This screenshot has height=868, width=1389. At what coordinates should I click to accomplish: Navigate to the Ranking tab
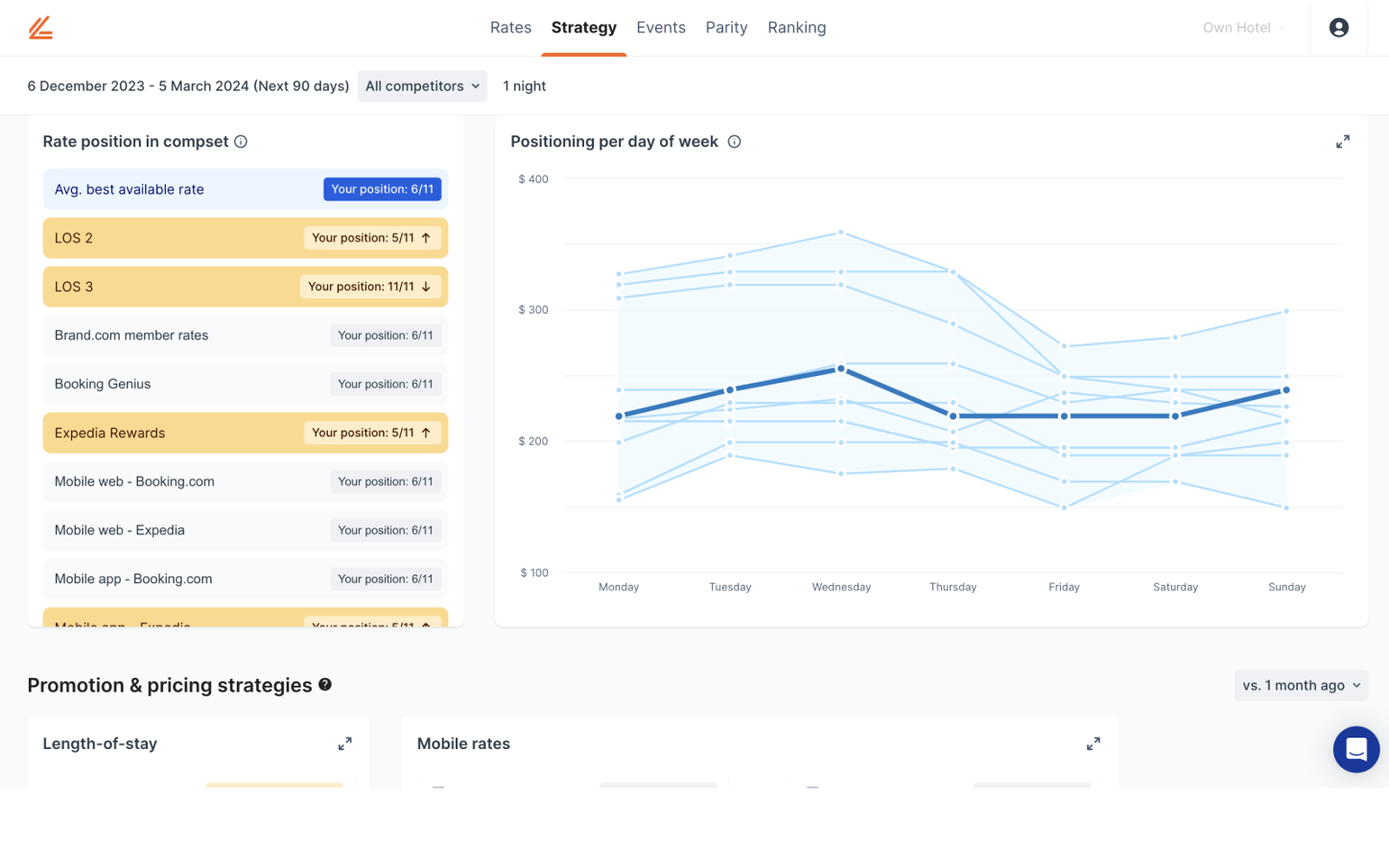pos(796,28)
